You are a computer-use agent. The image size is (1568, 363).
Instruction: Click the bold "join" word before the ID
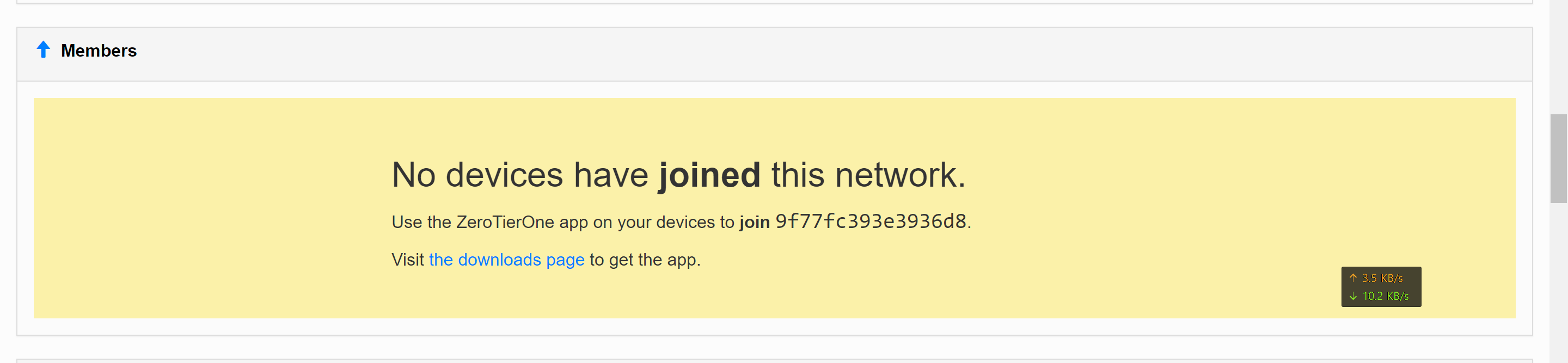[x=754, y=223]
